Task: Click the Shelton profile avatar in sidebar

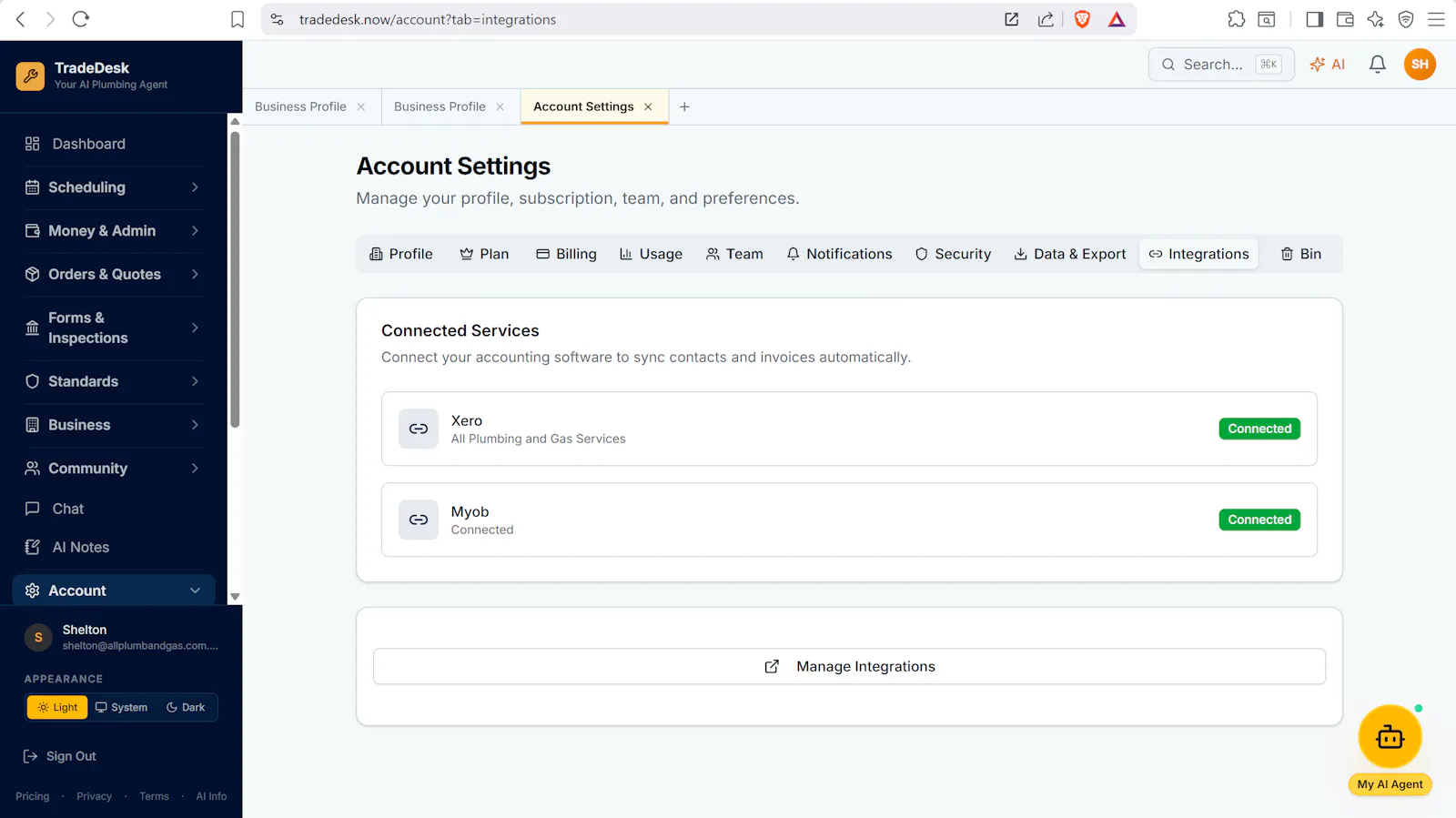Action: point(38,638)
